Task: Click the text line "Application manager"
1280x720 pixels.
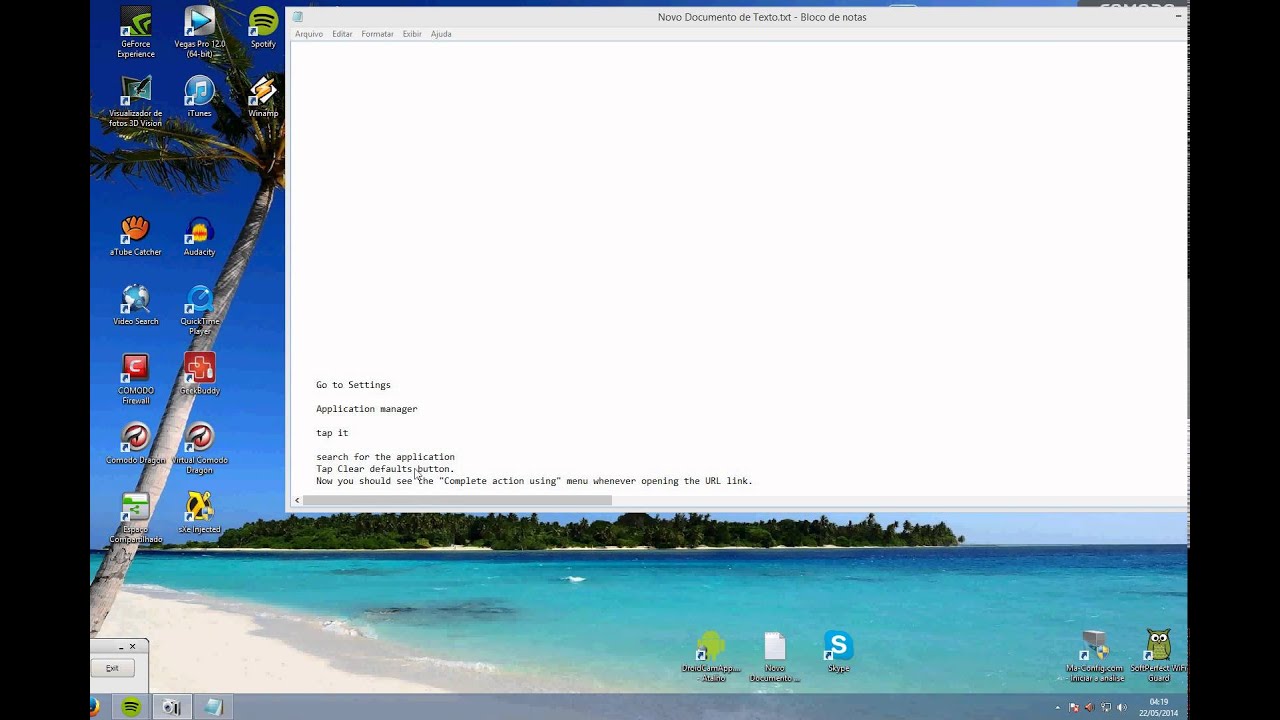Action: click(x=366, y=409)
